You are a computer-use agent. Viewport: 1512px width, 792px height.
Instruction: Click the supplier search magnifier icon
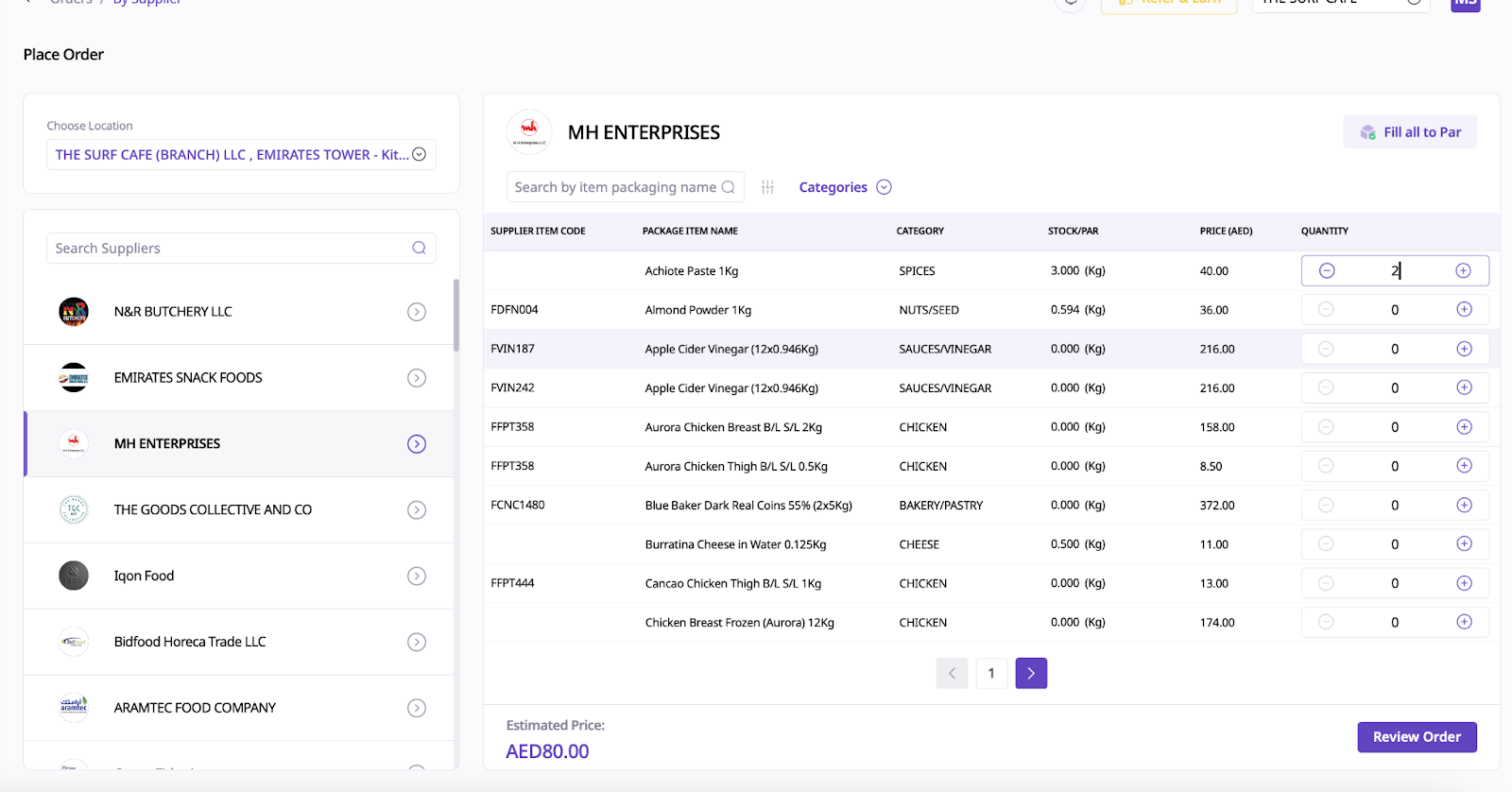(419, 248)
